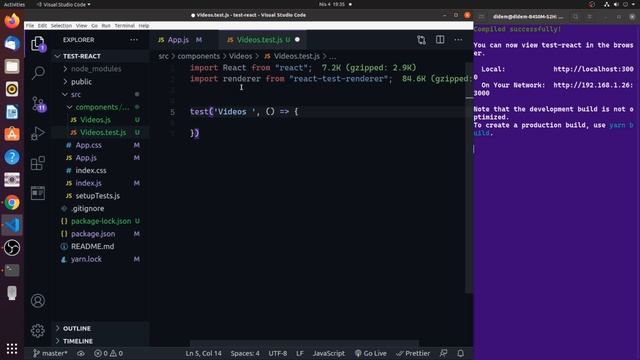Screen dimensions: 640x360
Task: Change language mode via JavaScript indicator
Action: [329, 353]
